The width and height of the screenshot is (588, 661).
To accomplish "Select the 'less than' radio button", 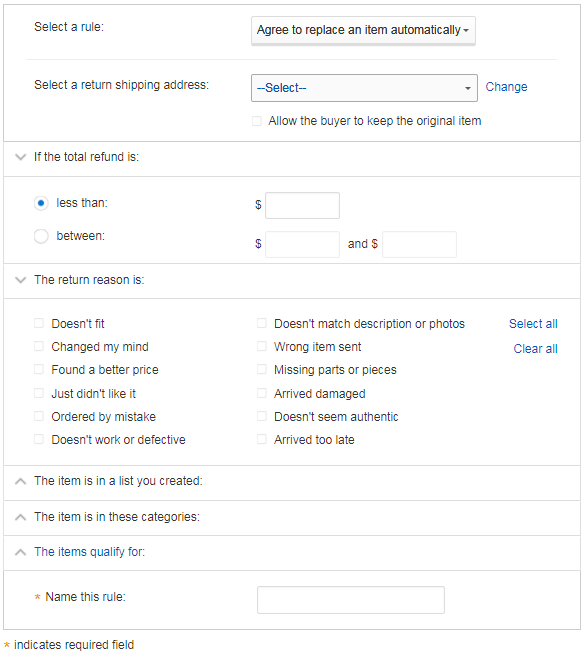I will point(41,204).
